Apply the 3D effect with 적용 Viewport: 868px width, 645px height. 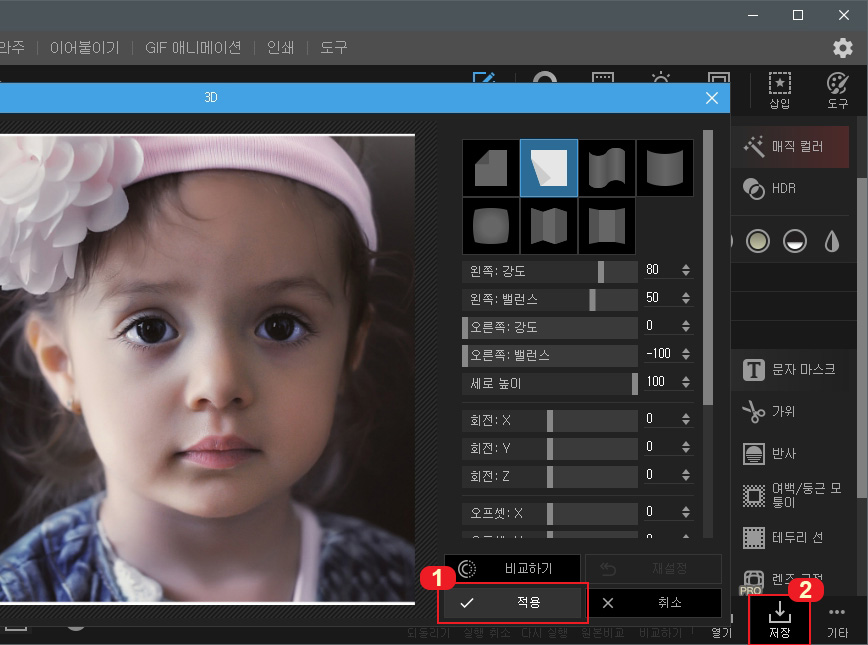click(513, 602)
